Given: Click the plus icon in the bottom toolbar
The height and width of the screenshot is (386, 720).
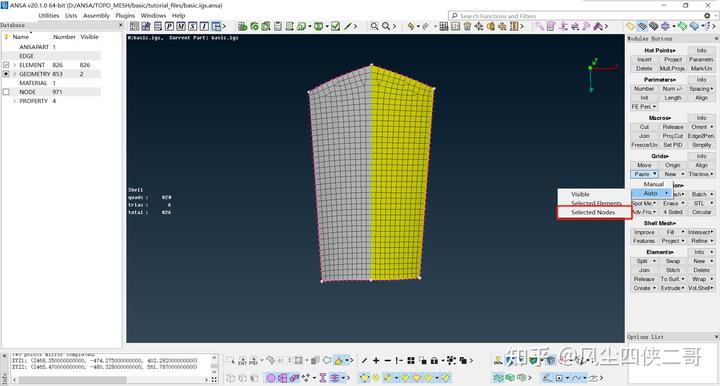Looking at the screenshot, I should click(x=376, y=361).
